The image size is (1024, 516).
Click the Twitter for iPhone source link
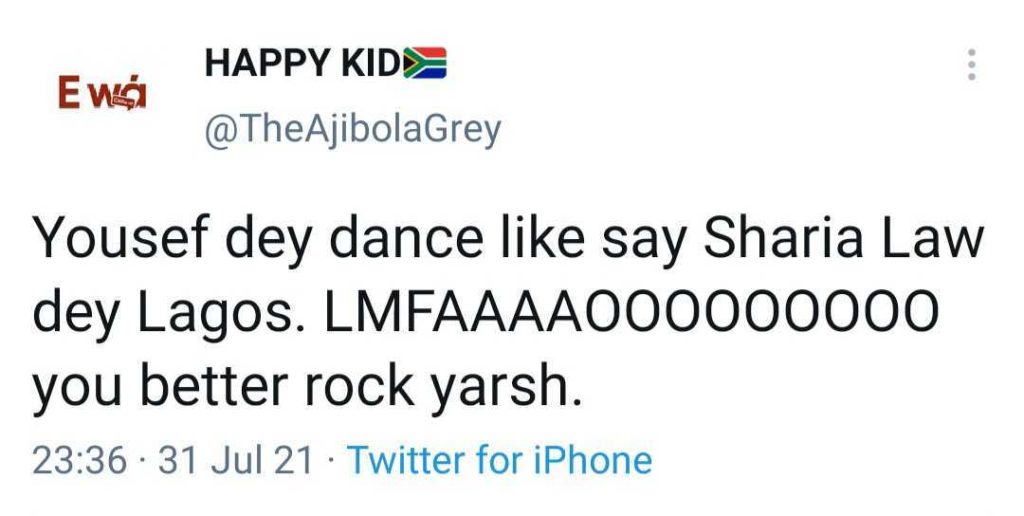click(499, 460)
